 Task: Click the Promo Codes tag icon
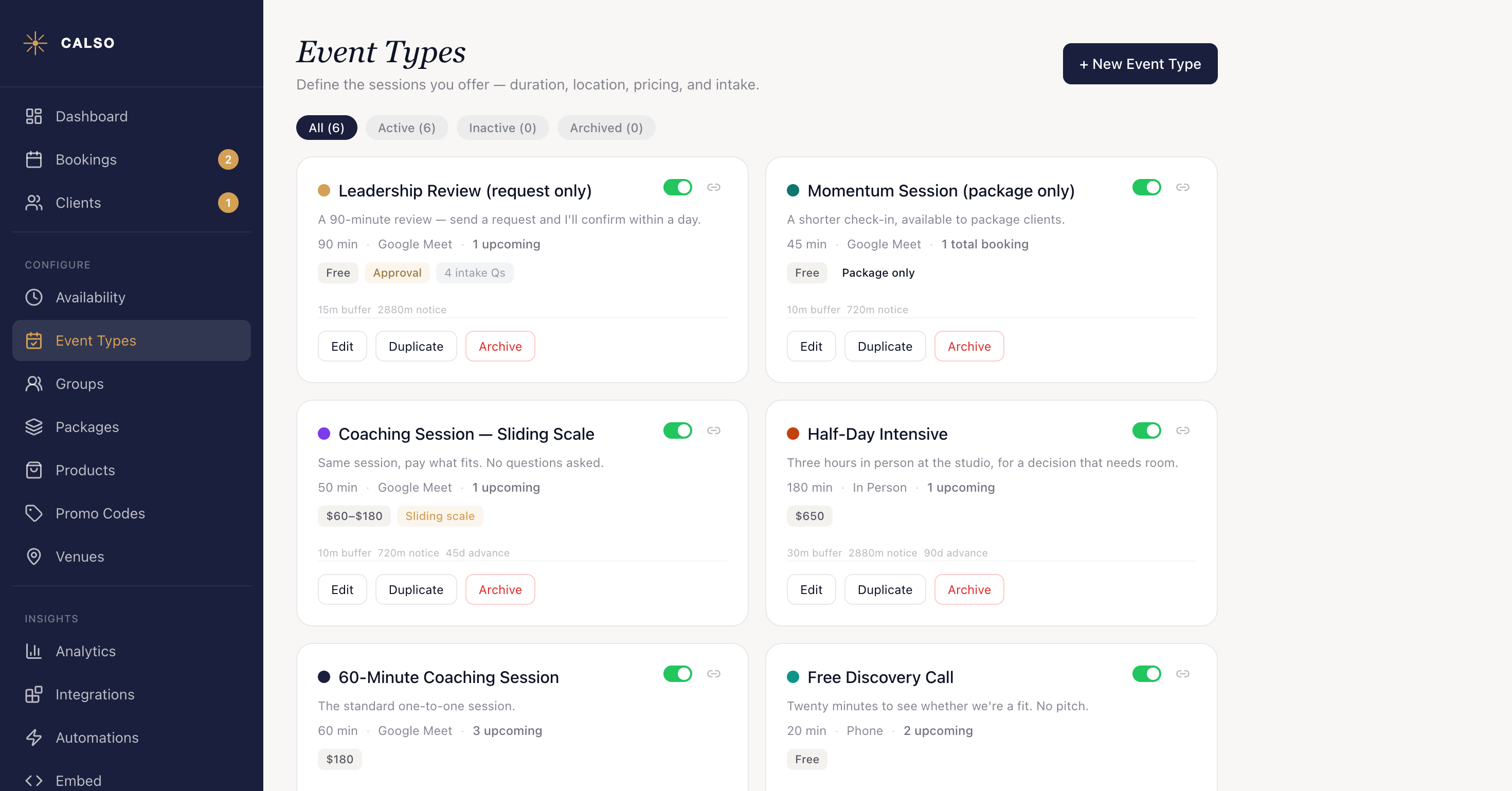(x=34, y=513)
